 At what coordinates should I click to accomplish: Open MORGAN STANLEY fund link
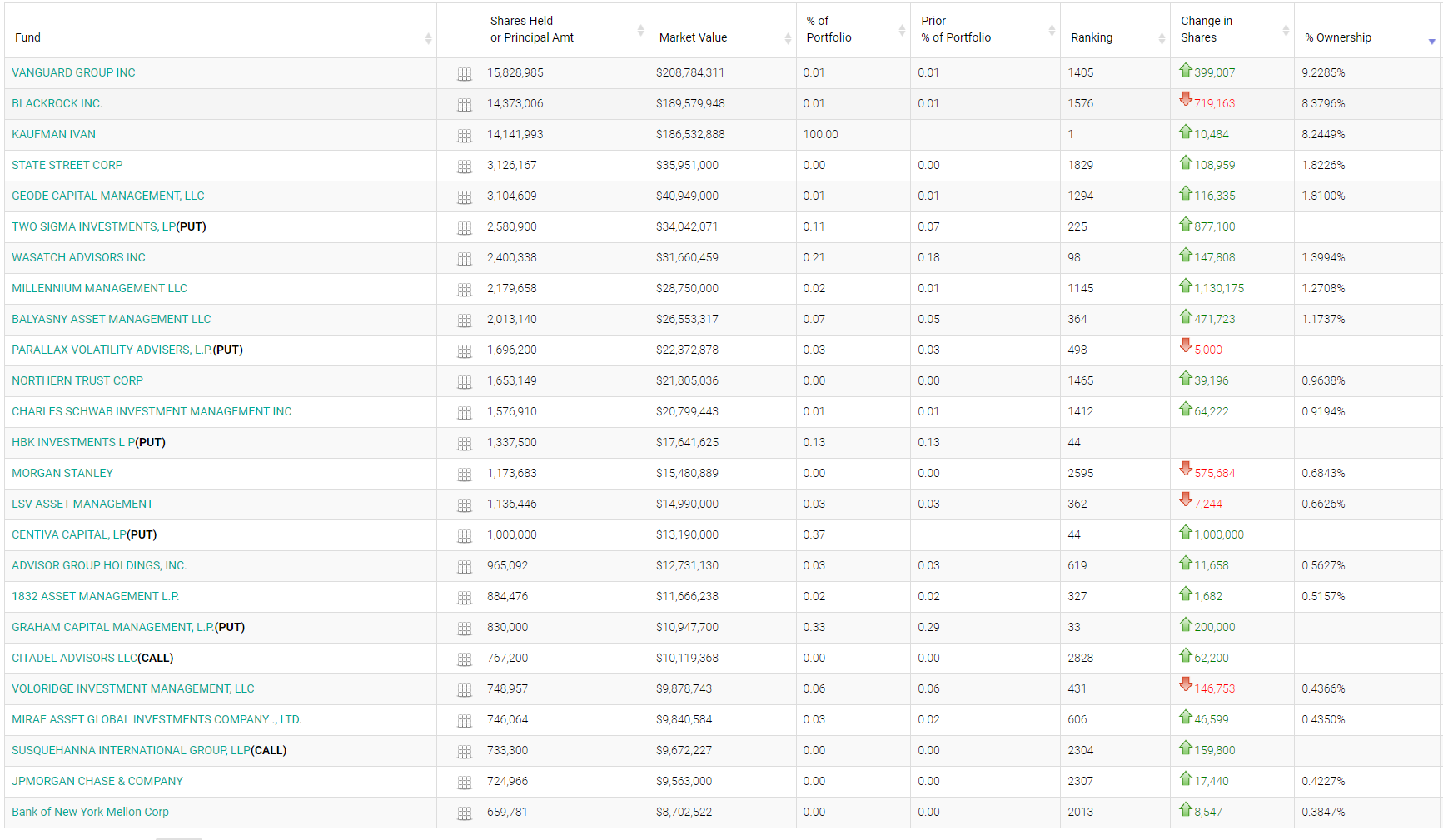[x=62, y=473]
